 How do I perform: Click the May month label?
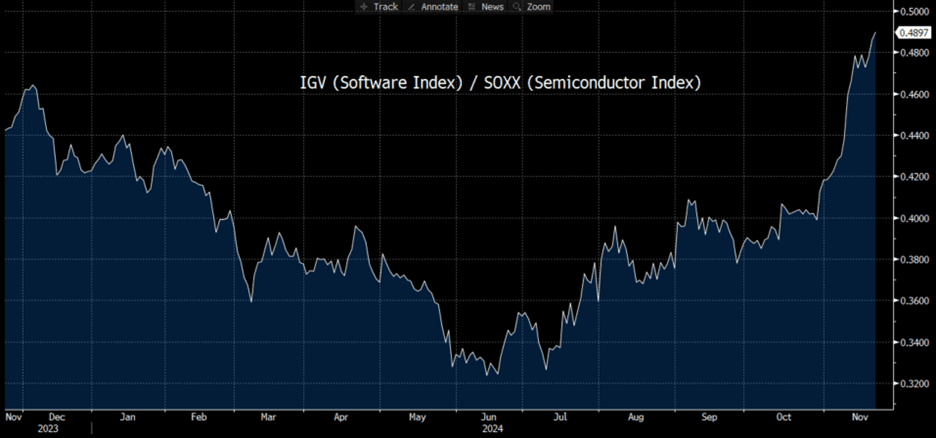coord(417,417)
